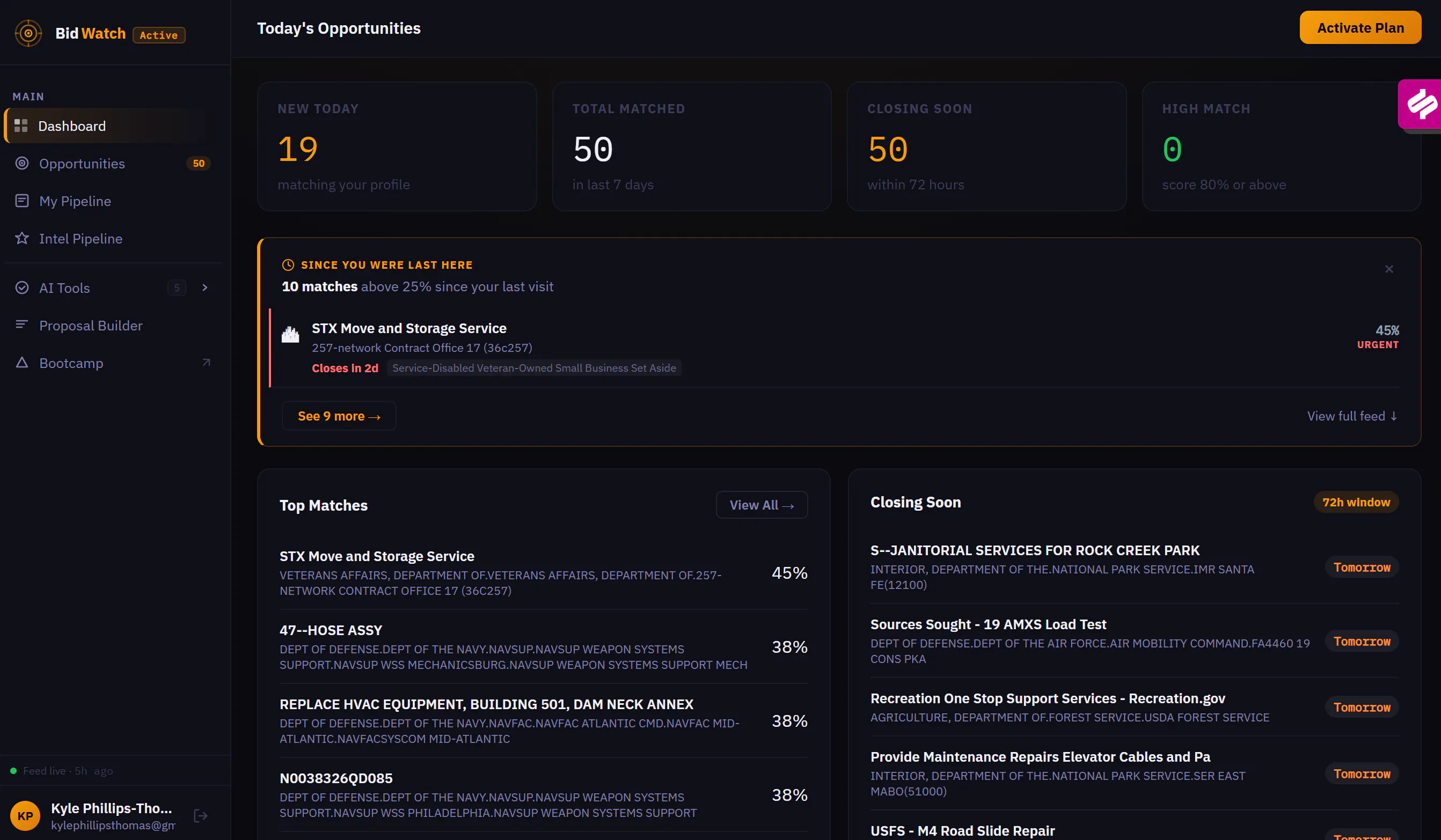This screenshot has height=840, width=1441.
Task: Open the Opportunities menu item
Action: pyautogui.click(x=112, y=164)
